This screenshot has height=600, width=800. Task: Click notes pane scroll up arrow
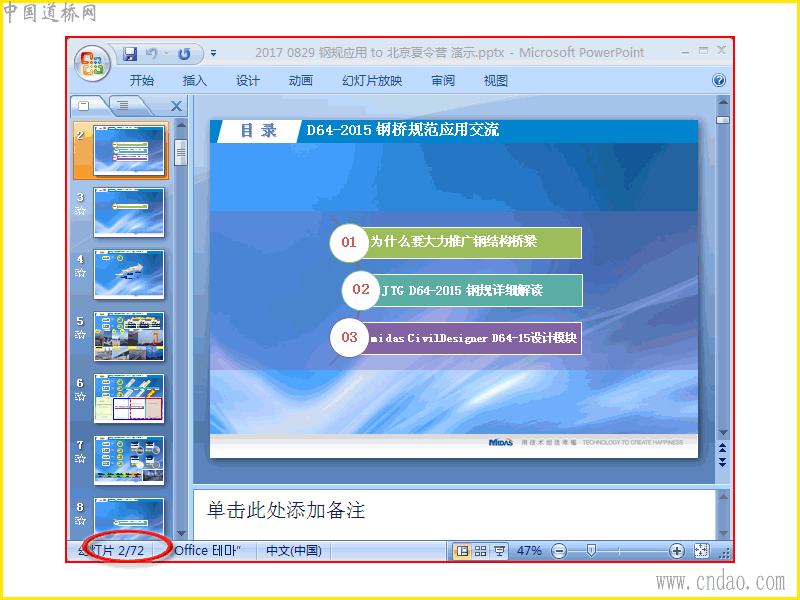[x=723, y=496]
